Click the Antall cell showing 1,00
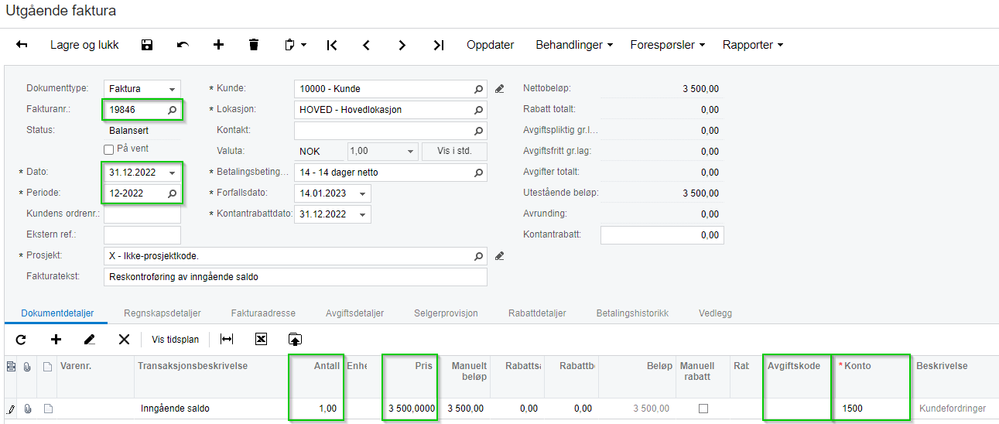Screen dimensions: 999x424 [316, 408]
